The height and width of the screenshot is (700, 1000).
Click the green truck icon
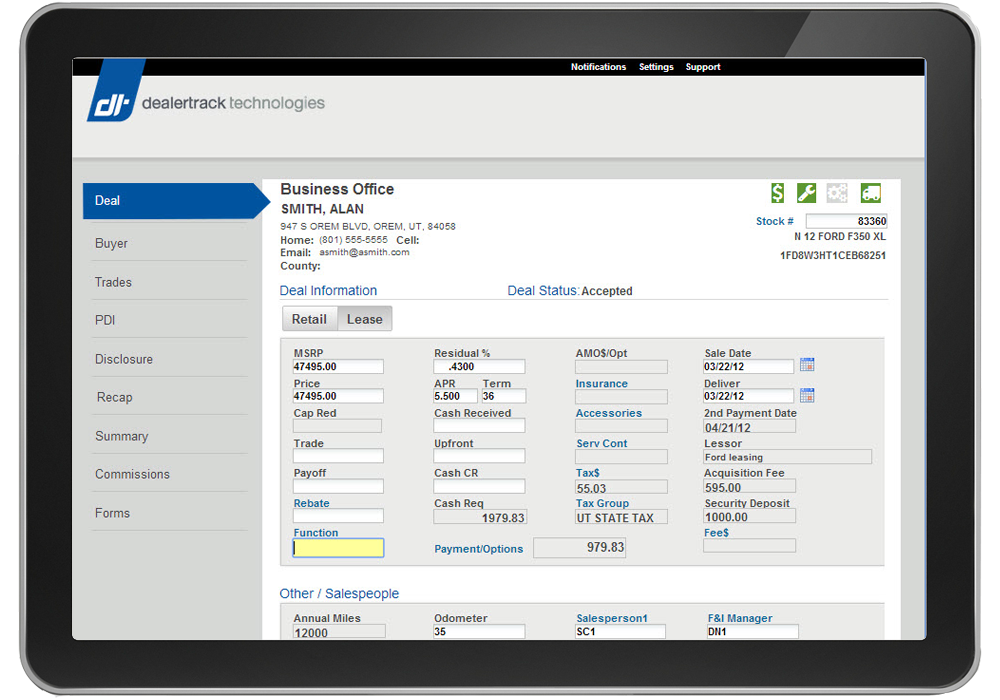pyautogui.click(x=871, y=193)
